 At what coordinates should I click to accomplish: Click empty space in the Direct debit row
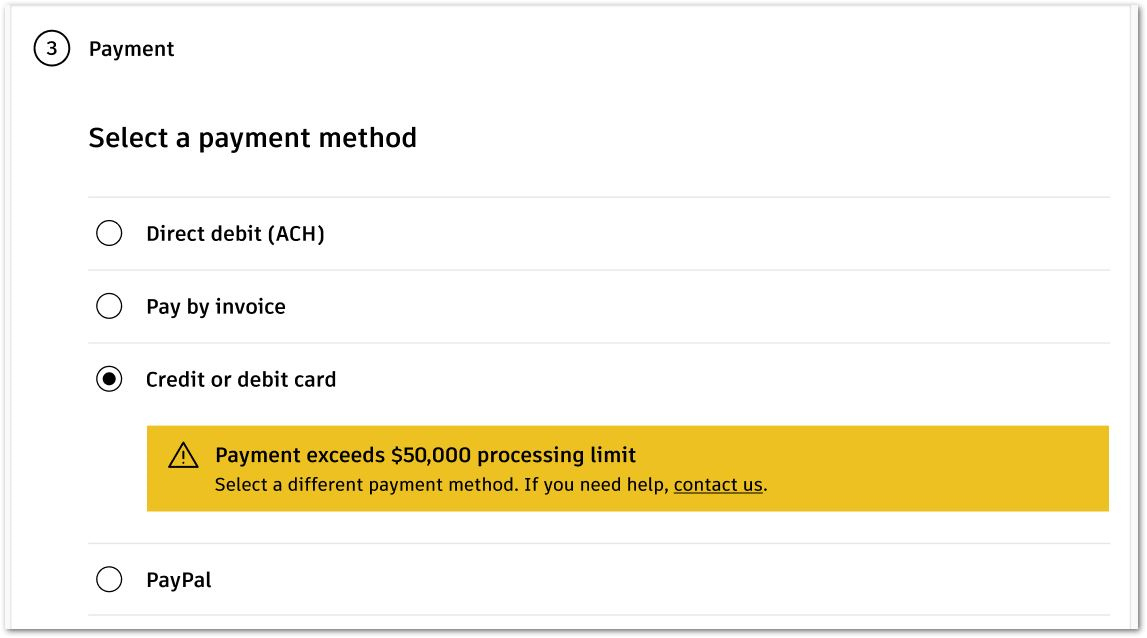pyautogui.click(x=717, y=233)
